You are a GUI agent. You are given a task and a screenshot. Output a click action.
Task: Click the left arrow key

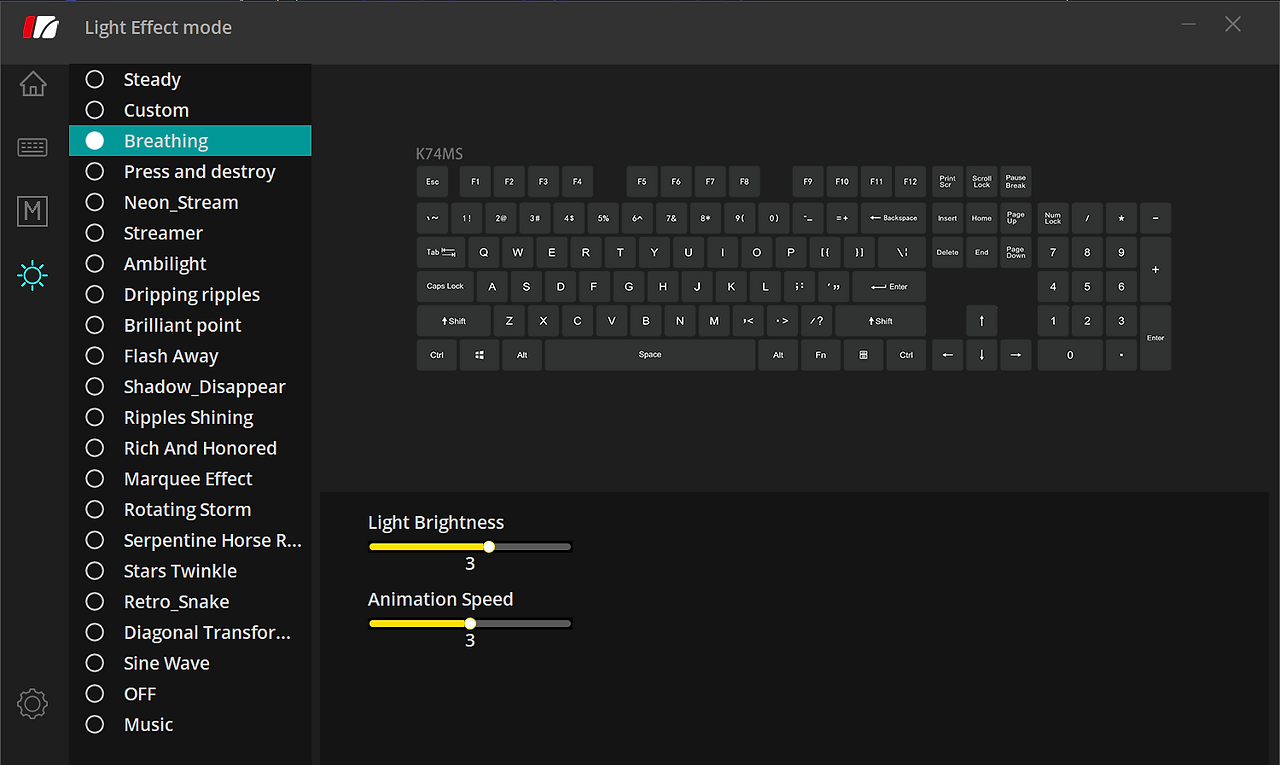pos(948,355)
